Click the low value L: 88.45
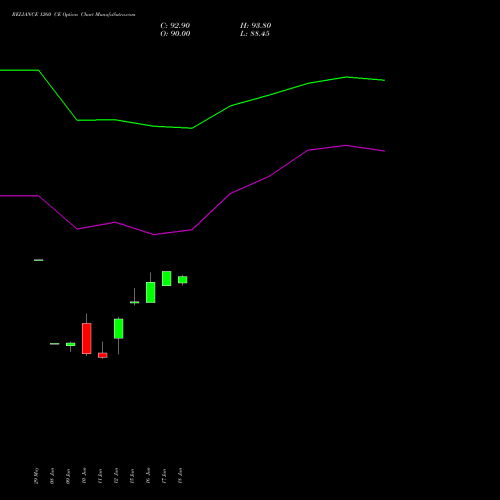500x500 pixels. click(x=255, y=34)
